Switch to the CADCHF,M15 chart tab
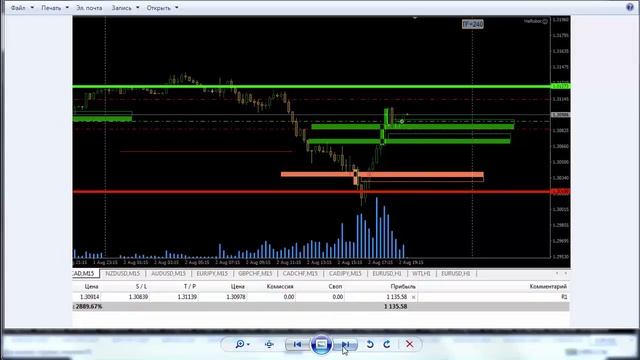Image resolution: width=640 pixels, height=360 pixels. pos(300,273)
